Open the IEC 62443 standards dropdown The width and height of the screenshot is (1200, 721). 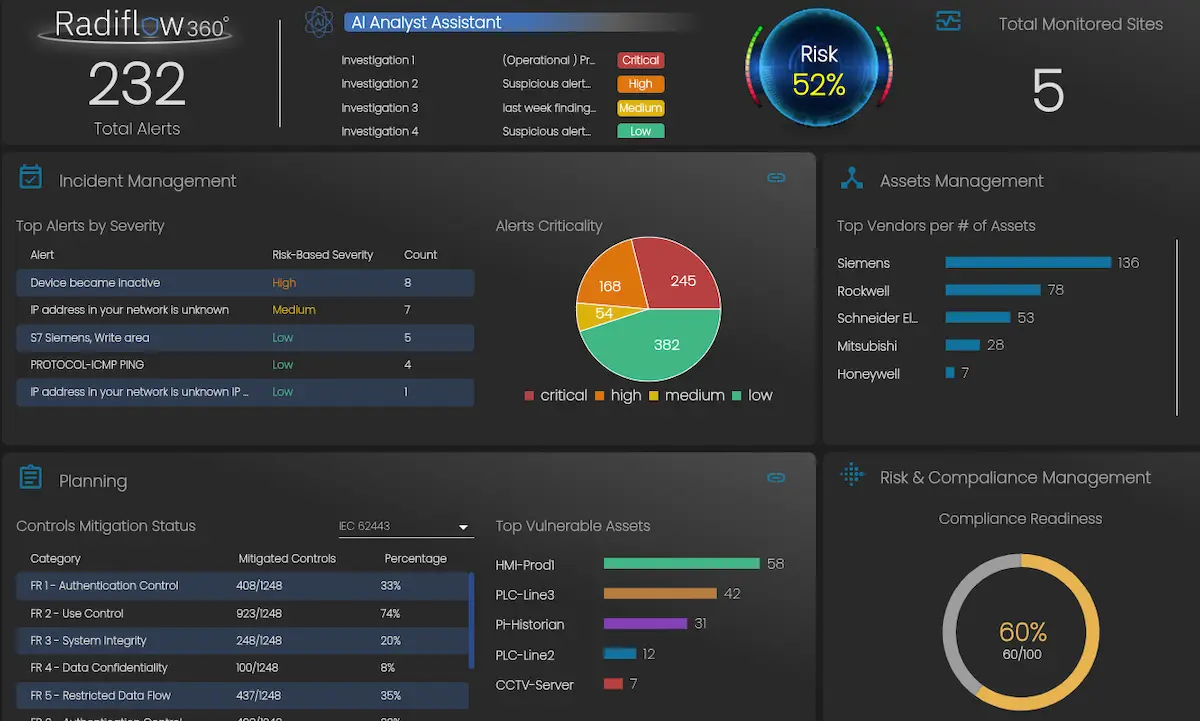[405, 526]
